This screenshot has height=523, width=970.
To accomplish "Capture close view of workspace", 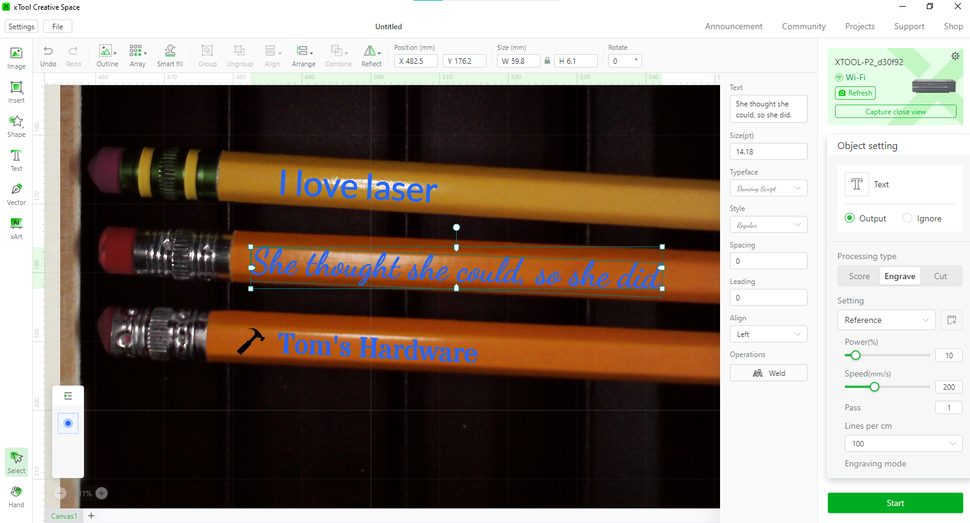I will pyautogui.click(x=895, y=111).
